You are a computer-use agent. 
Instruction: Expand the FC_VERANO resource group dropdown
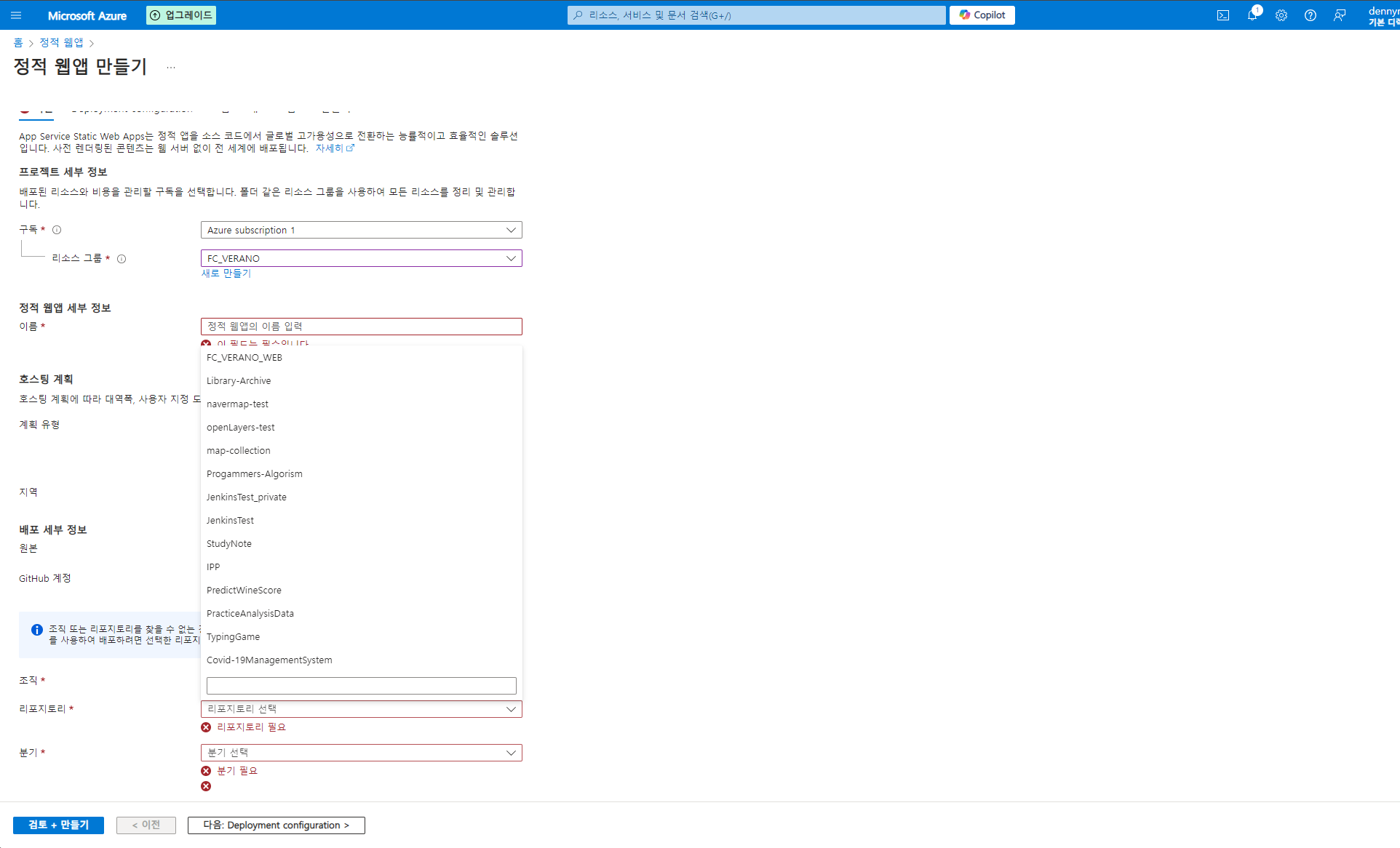point(361,258)
